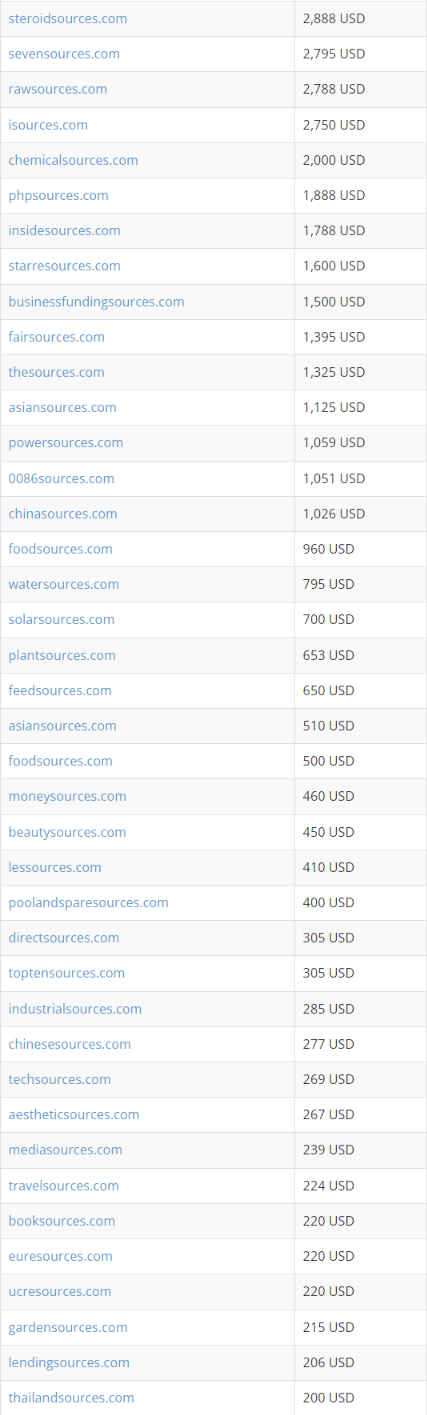Image resolution: width=427 pixels, height=1415 pixels.
Task: Open businessfundingsources.com link
Action: point(96,302)
